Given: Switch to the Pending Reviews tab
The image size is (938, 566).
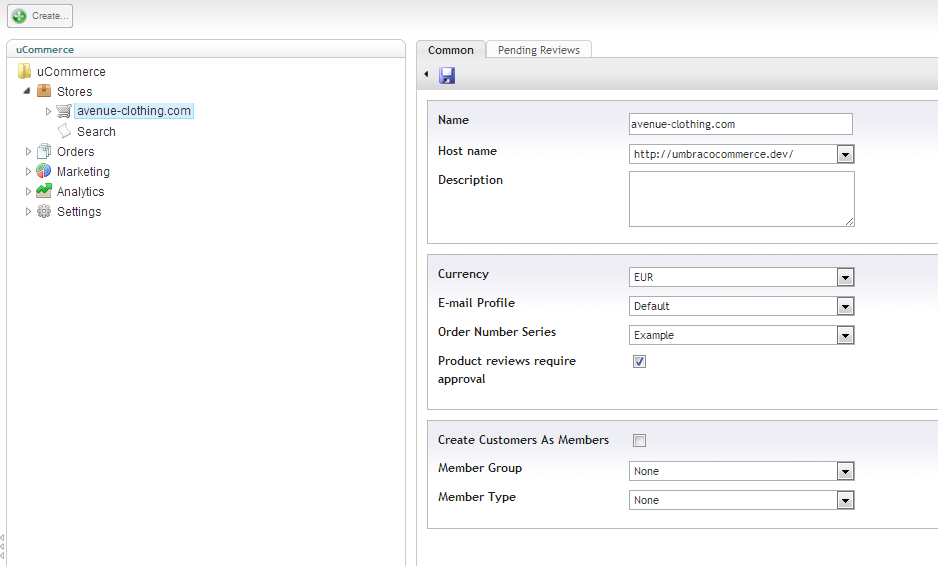Looking at the screenshot, I should point(538,50).
